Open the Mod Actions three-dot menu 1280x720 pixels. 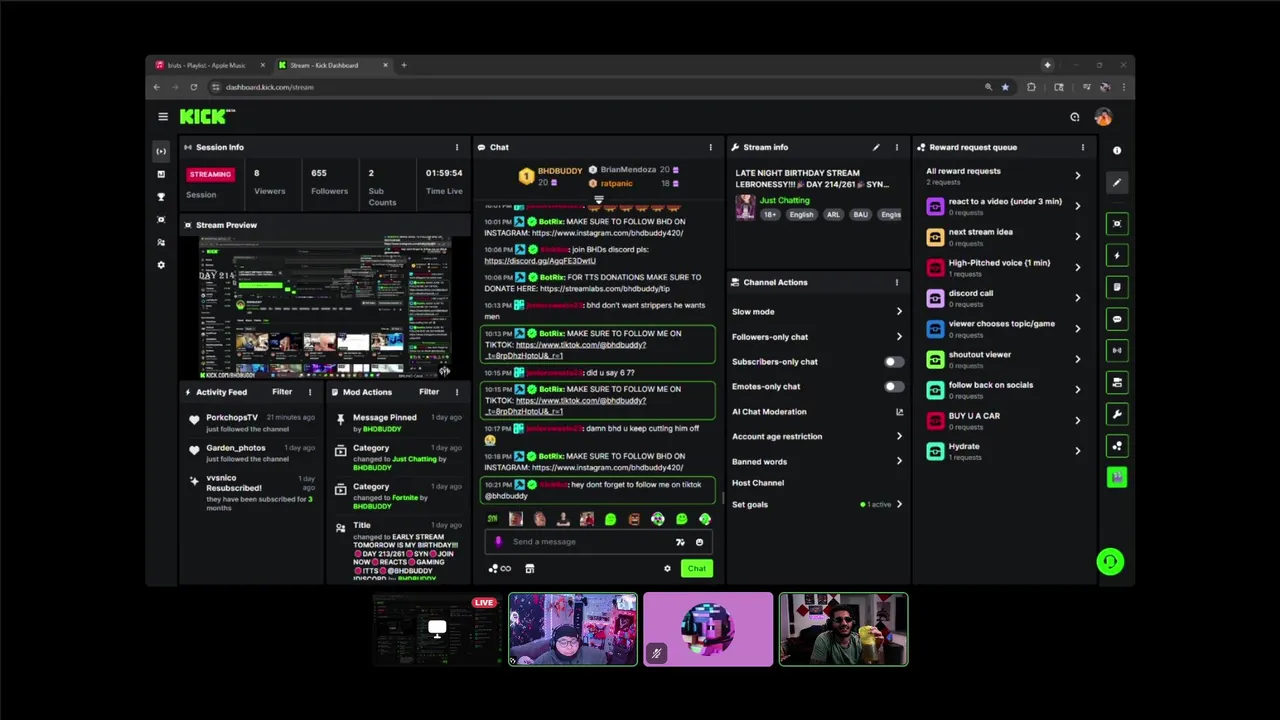(x=457, y=392)
